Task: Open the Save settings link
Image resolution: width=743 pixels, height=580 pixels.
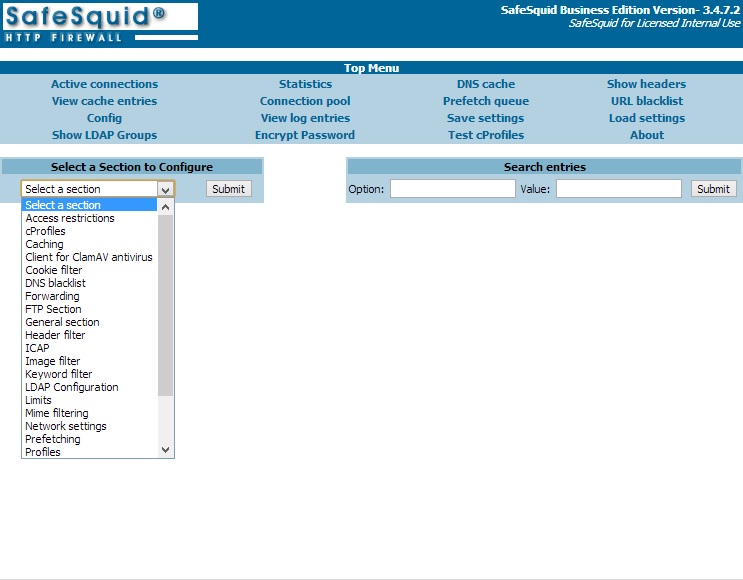Action: coord(486,118)
